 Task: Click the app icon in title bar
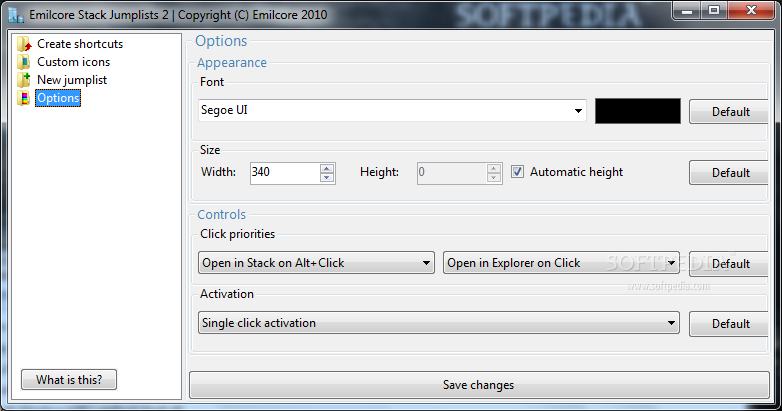click(16, 15)
